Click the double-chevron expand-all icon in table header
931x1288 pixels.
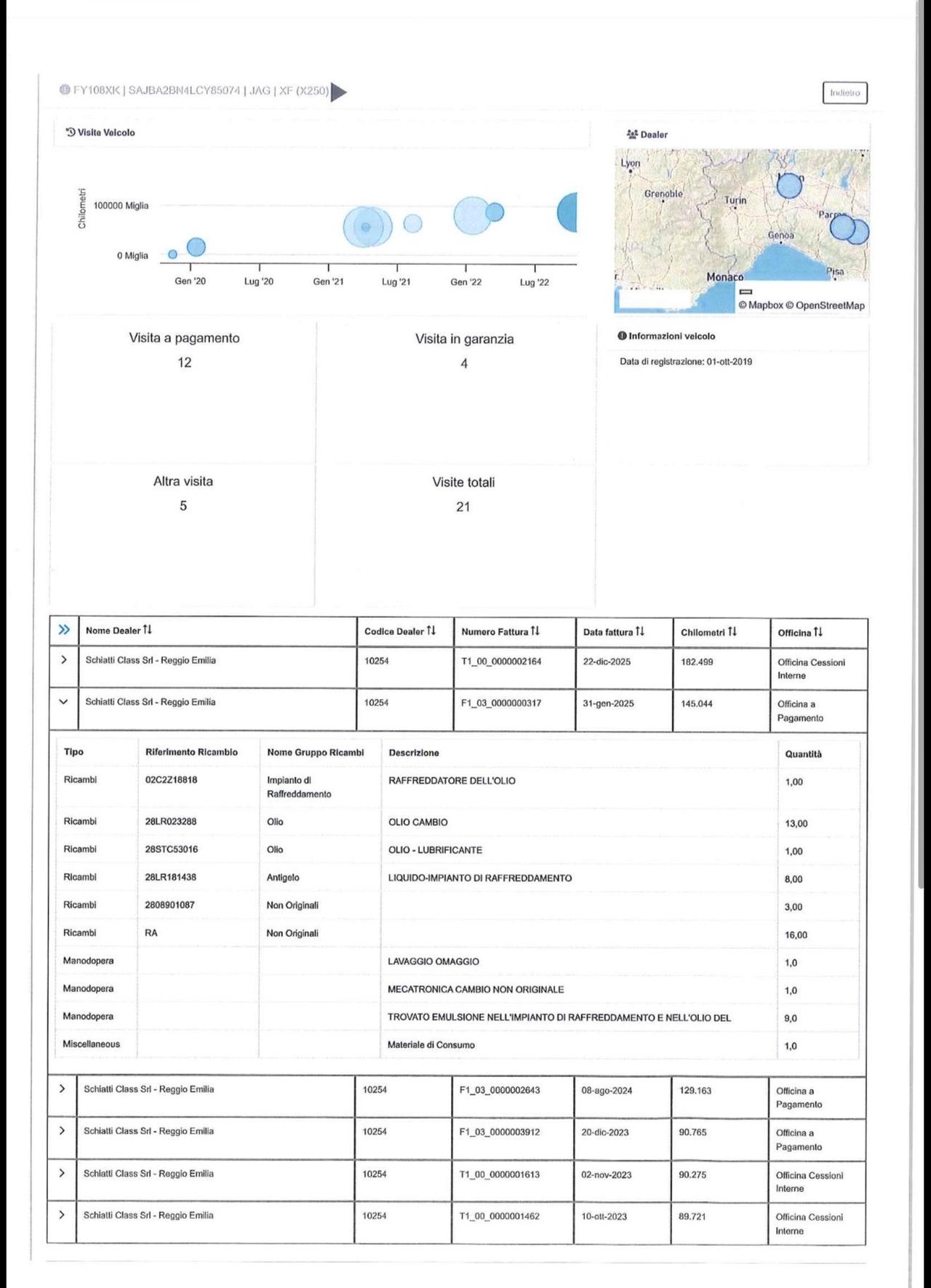[64, 630]
